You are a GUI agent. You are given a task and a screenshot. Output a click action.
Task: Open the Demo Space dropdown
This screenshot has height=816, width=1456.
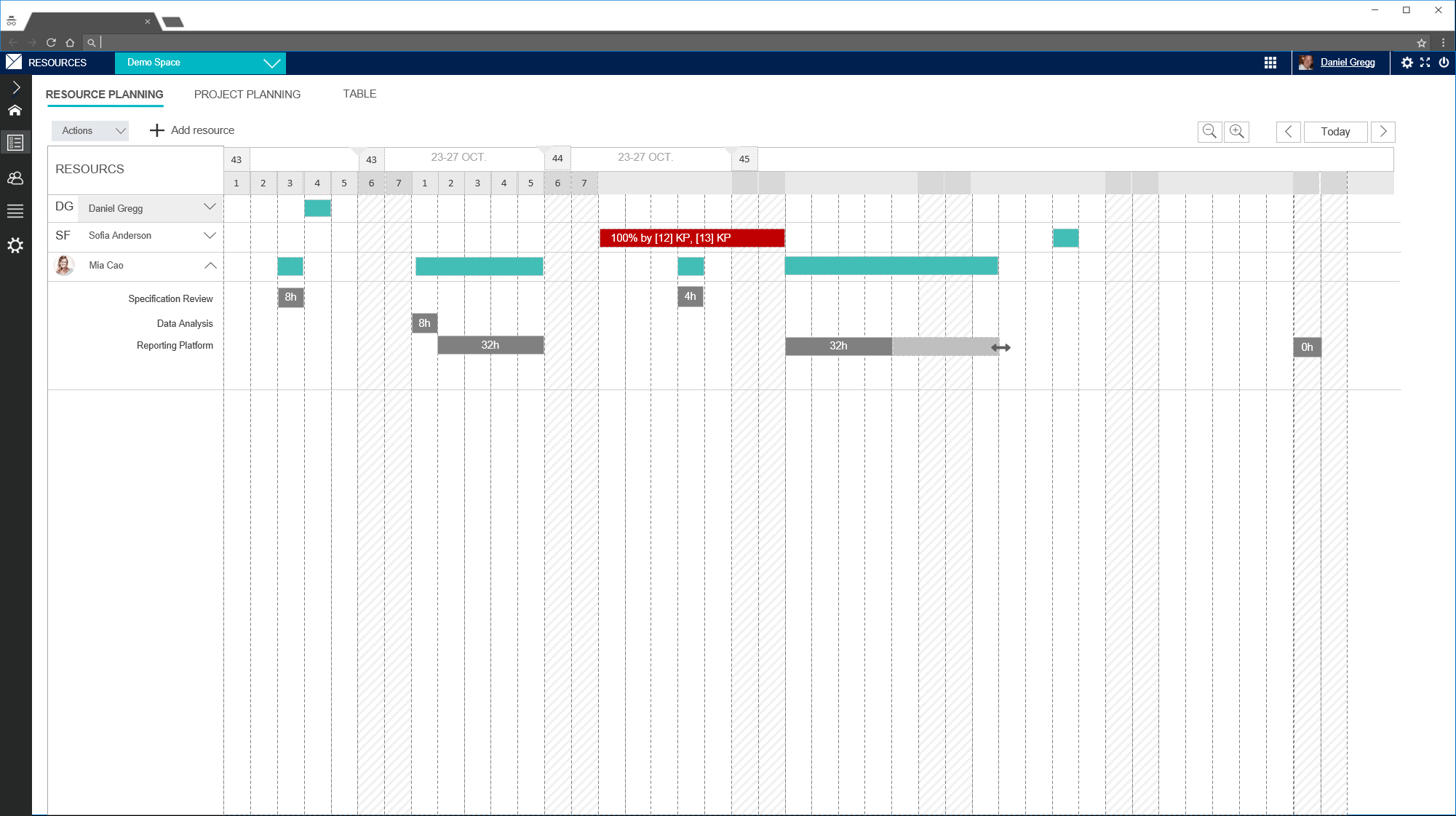click(200, 63)
